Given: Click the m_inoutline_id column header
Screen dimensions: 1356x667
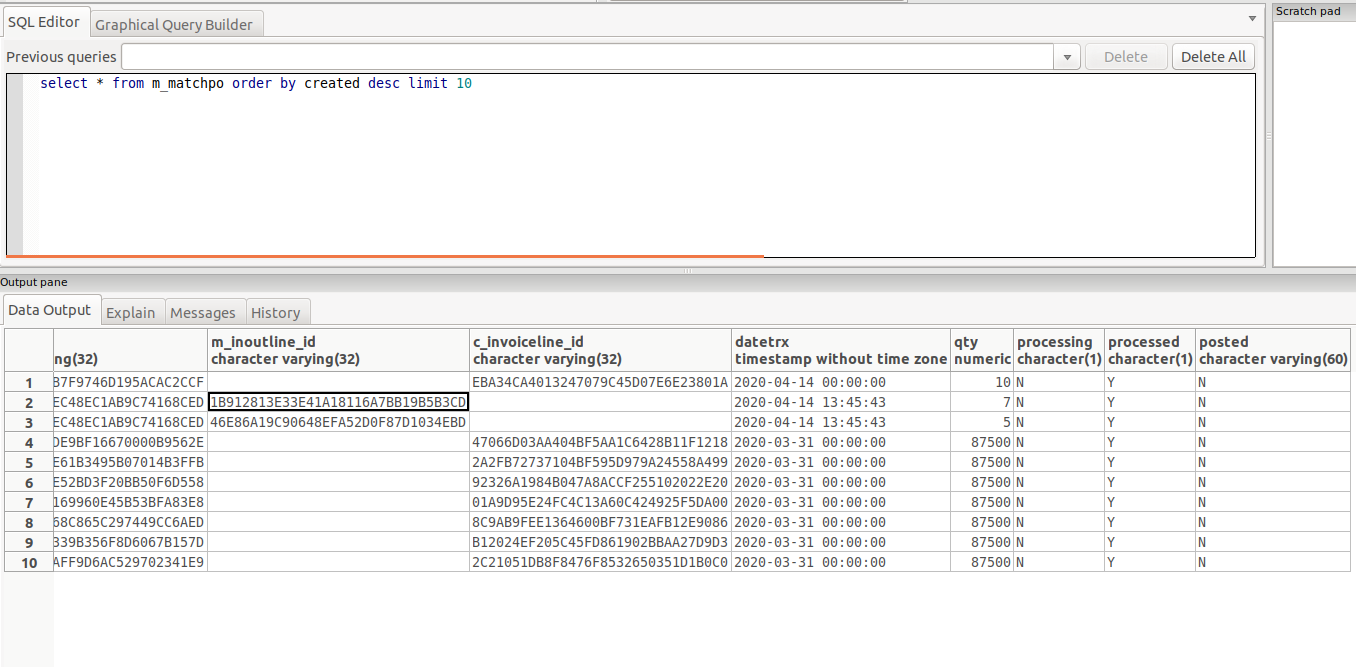Looking at the screenshot, I should click(338, 350).
